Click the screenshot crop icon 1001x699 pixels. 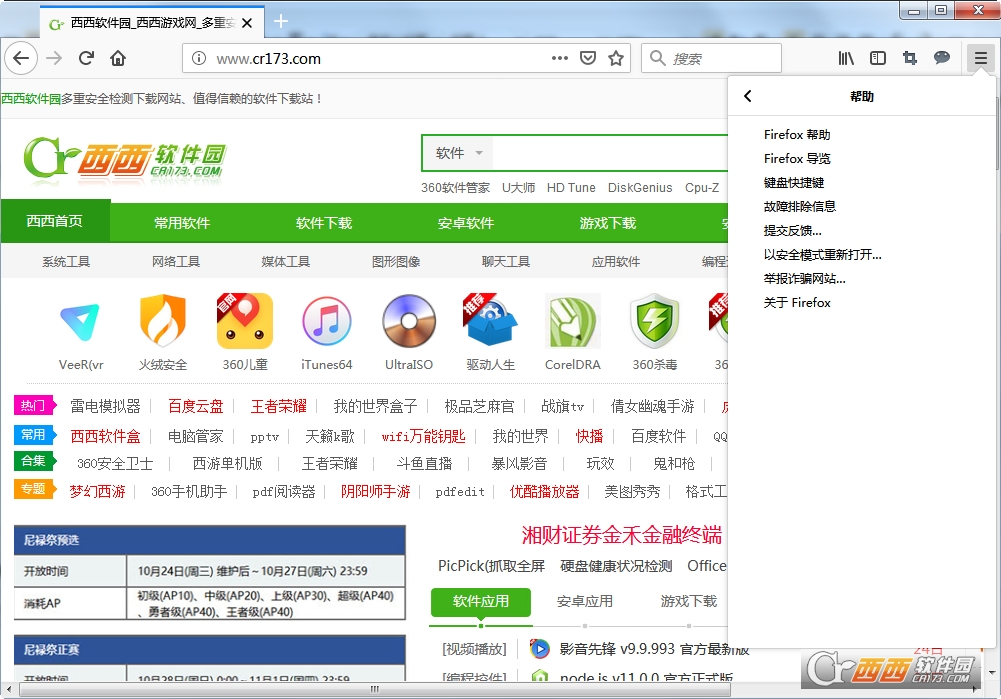(910, 59)
